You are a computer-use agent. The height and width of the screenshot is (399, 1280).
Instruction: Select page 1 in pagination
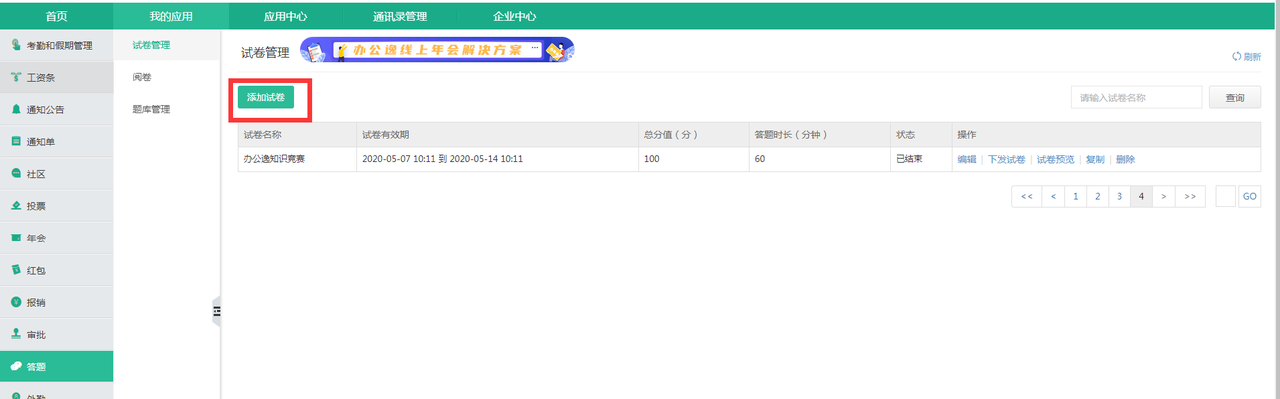click(1075, 196)
